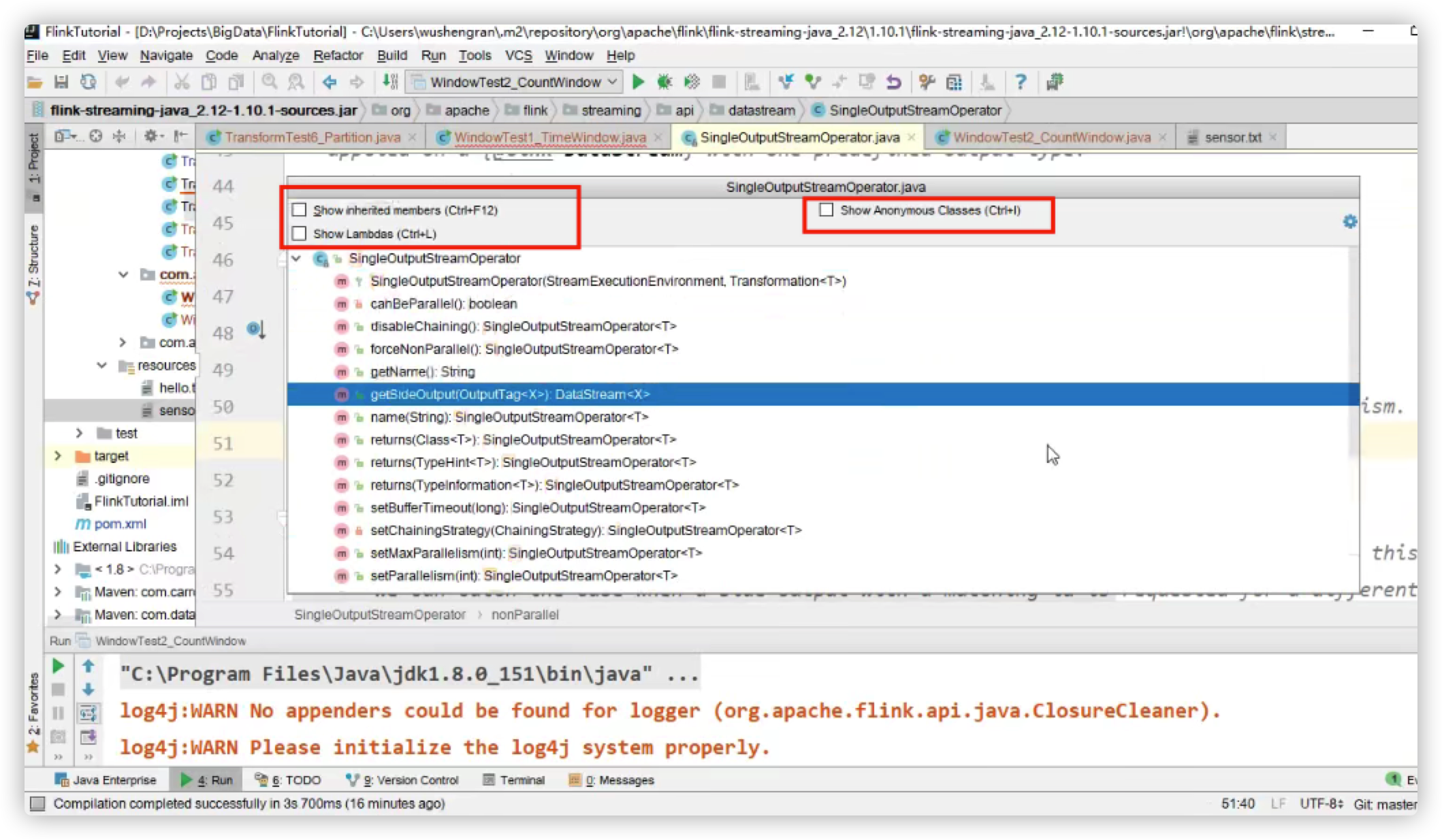This screenshot has width=1442, height=840.
Task: Click the blue question mark Help icon
Action: pos(1020,82)
